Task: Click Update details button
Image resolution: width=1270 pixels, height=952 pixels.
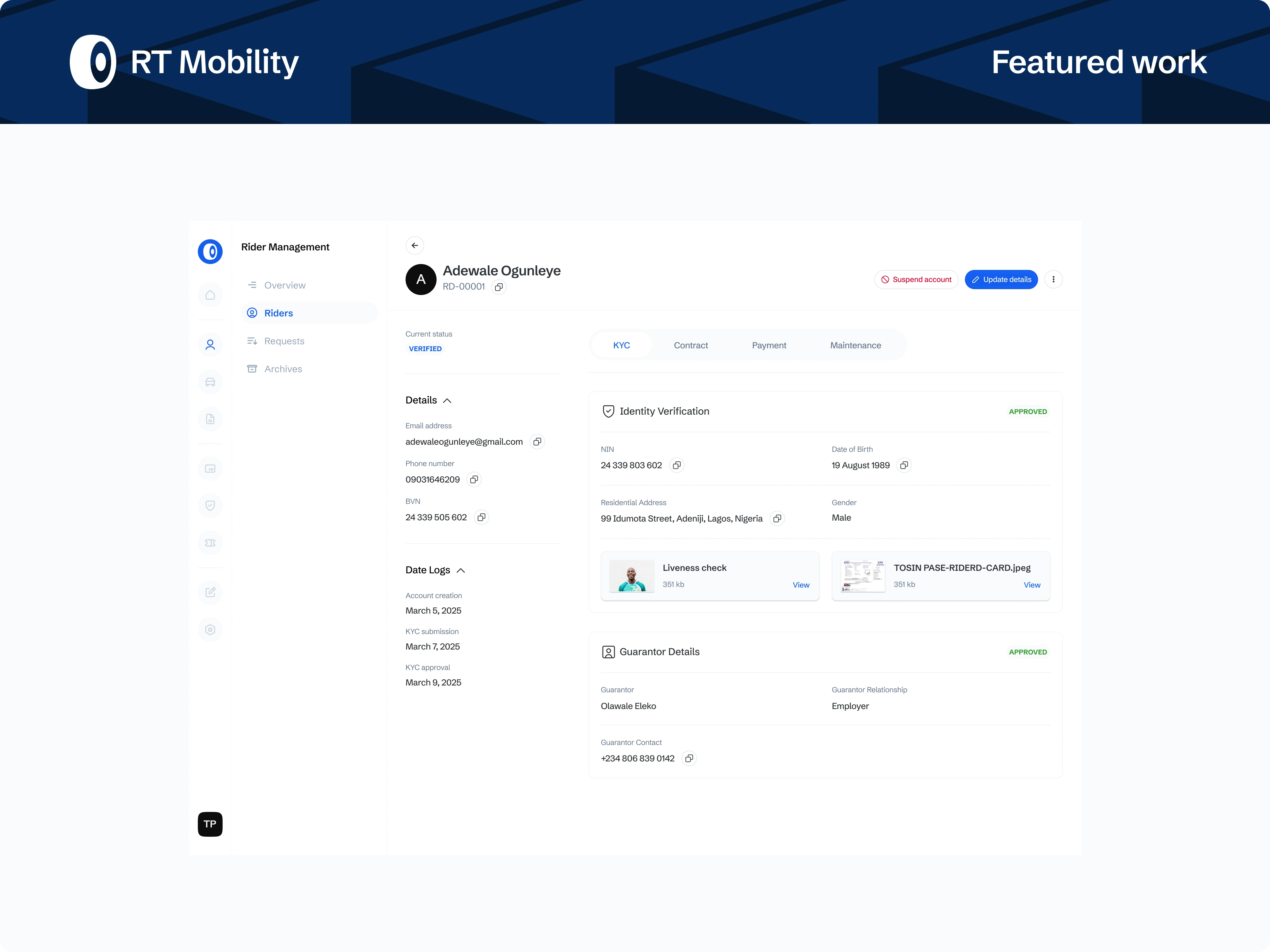Action: click(x=1001, y=280)
